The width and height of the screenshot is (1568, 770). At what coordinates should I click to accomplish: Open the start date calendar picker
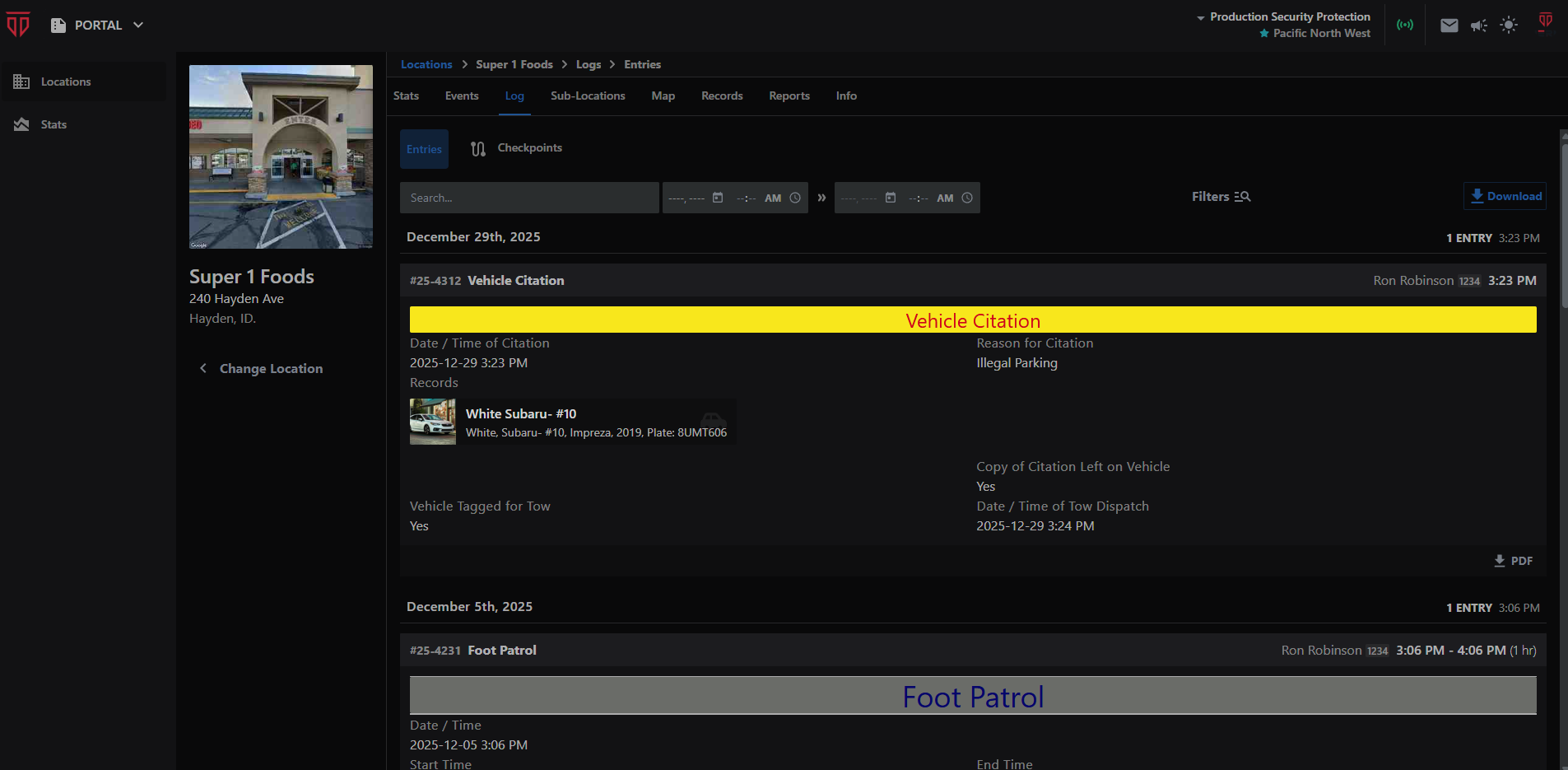point(718,198)
